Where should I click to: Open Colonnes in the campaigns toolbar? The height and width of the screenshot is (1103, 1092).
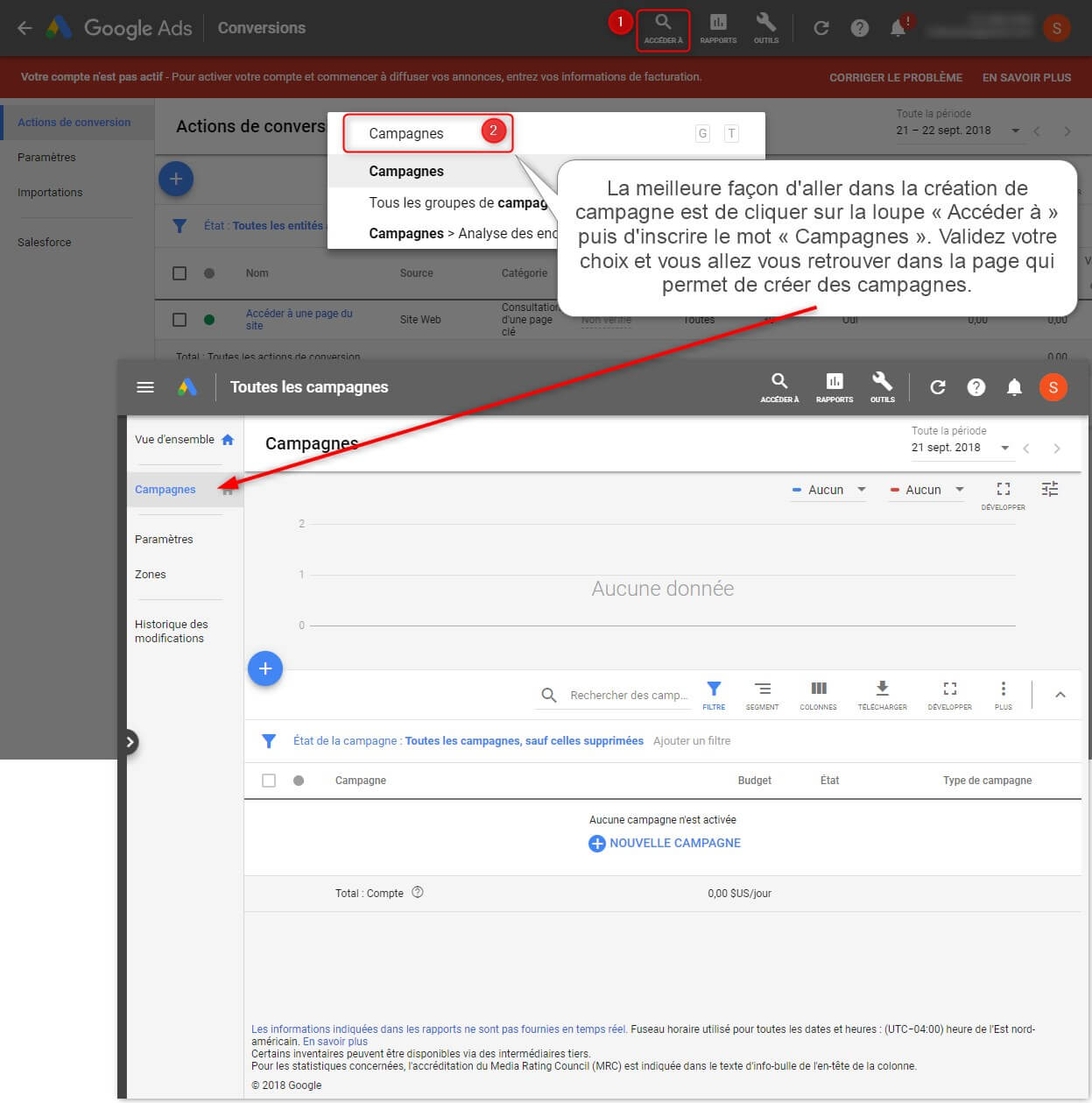coord(819,695)
